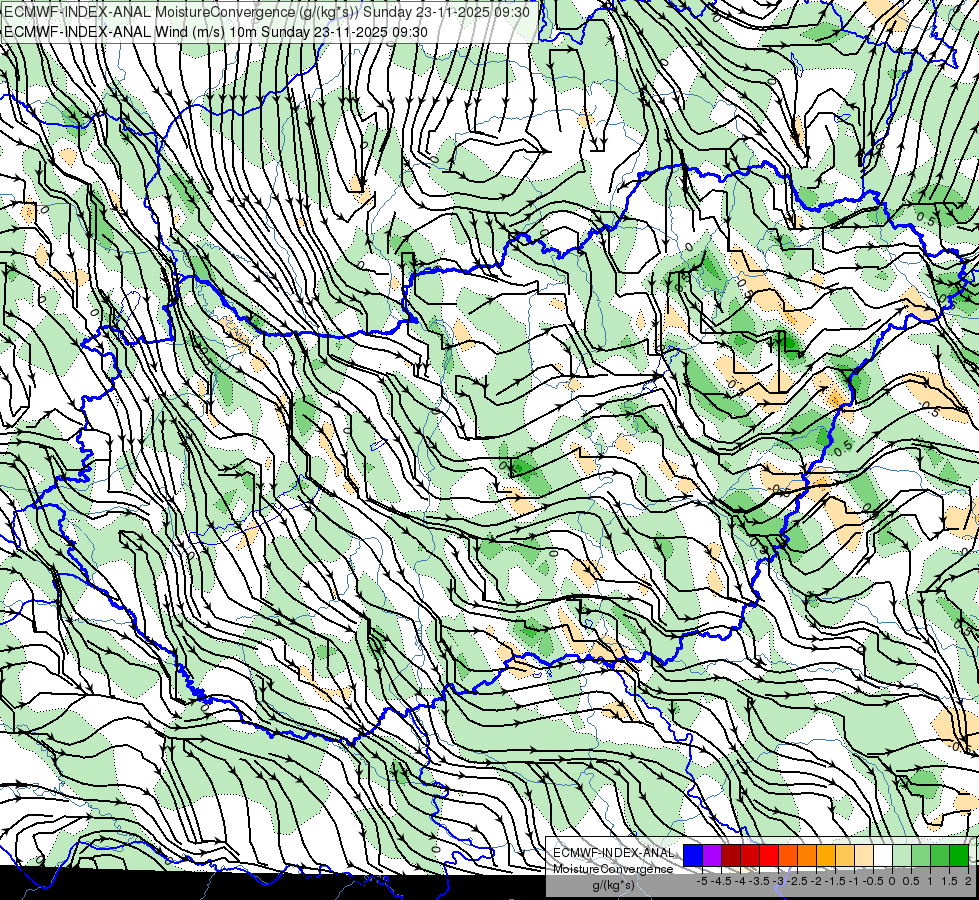Click the blue legend swatch below -5
The height and width of the screenshot is (900, 979).
pyautogui.click(x=693, y=855)
